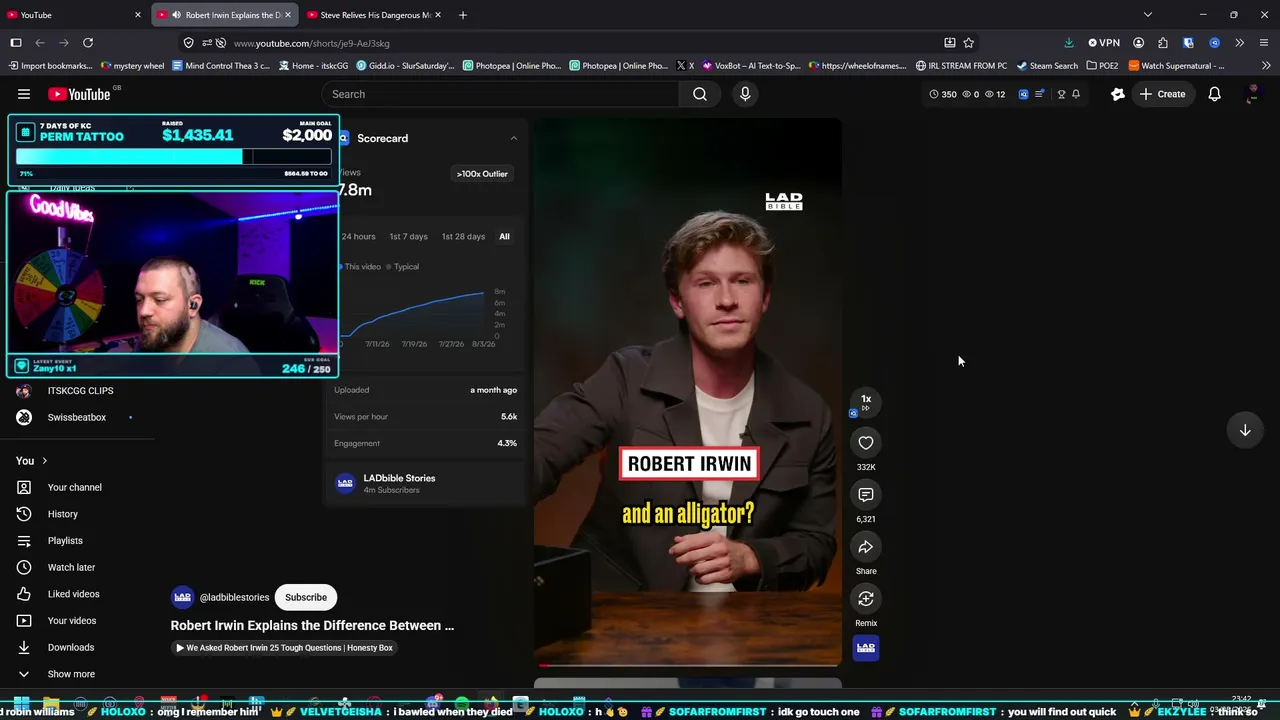1280x720 pixels.
Task: Open the browser downloads arrow
Action: click(x=1068, y=43)
